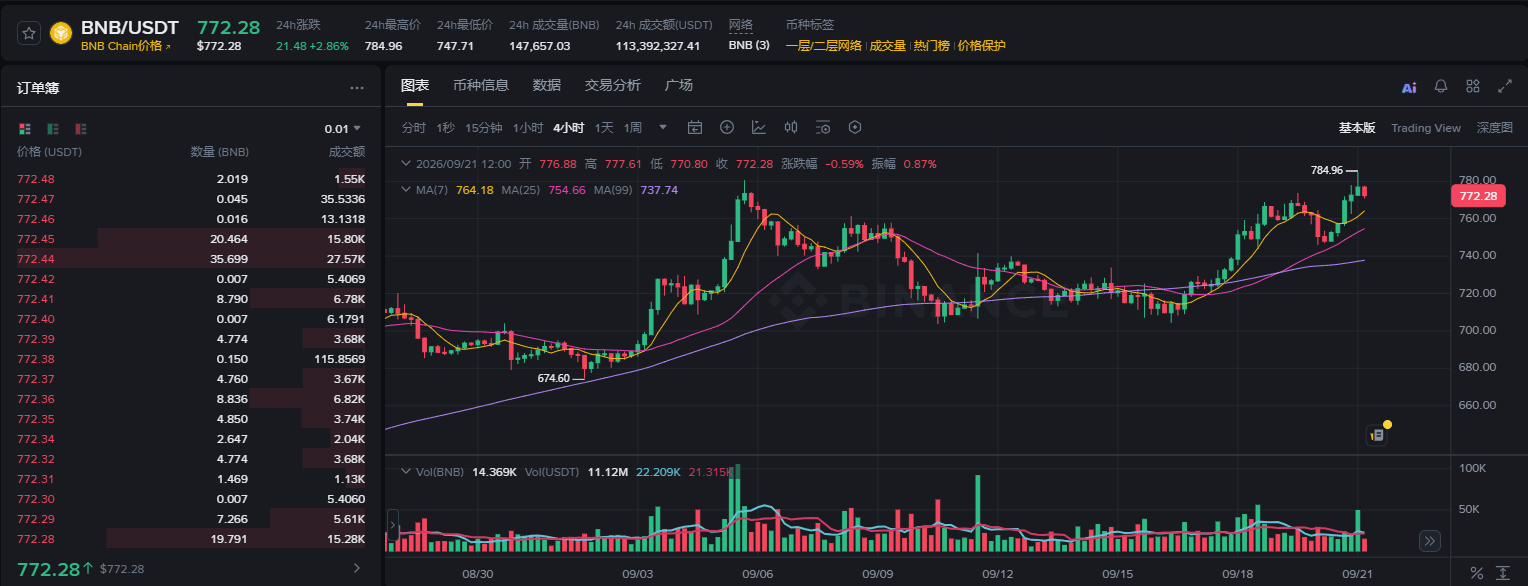Switch to the 交易分析 tab
Image resolution: width=1528 pixels, height=586 pixels.
pyautogui.click(x=613, y=85)
